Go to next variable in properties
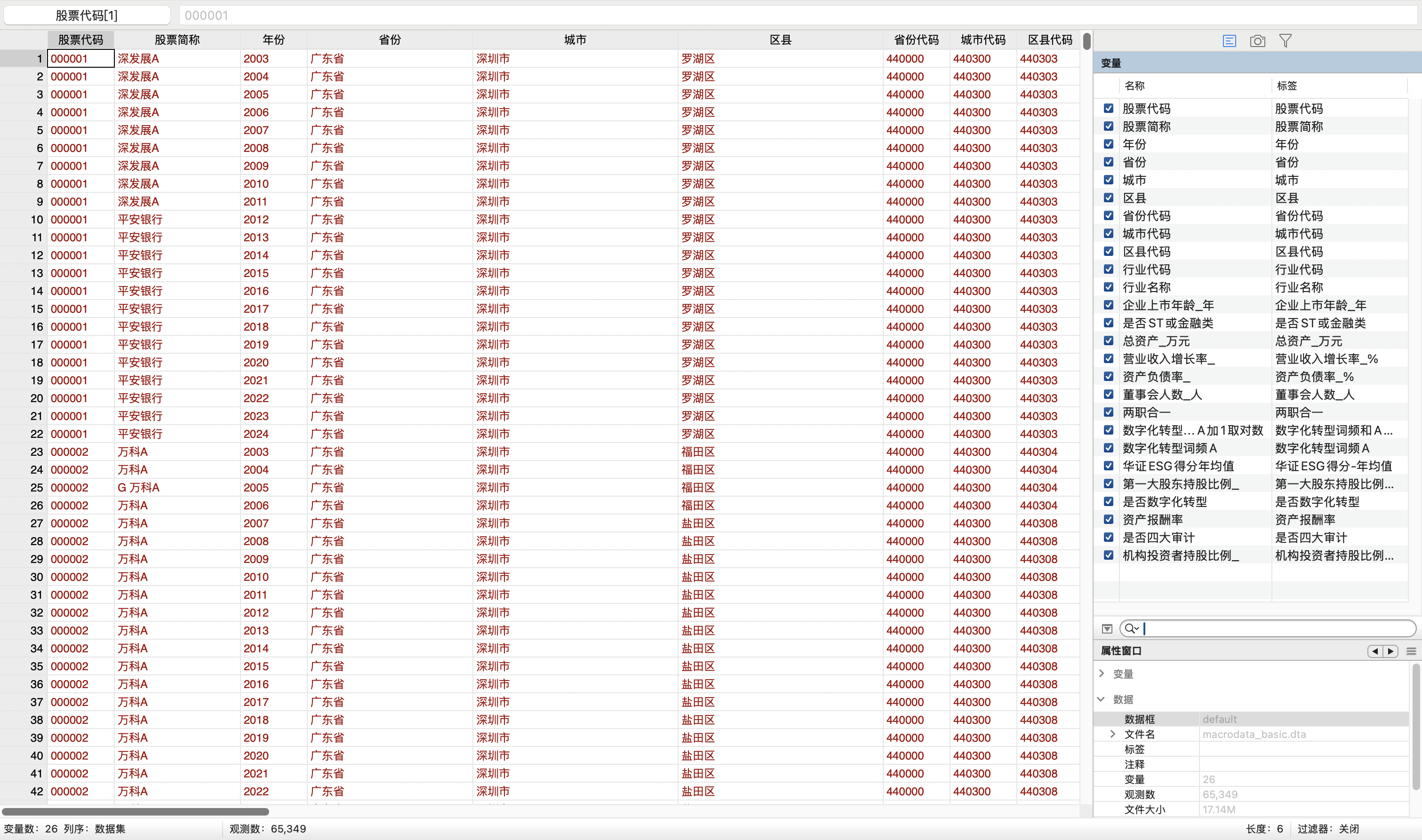Viewport: 1422px width, 840px height. [1390, 651]
